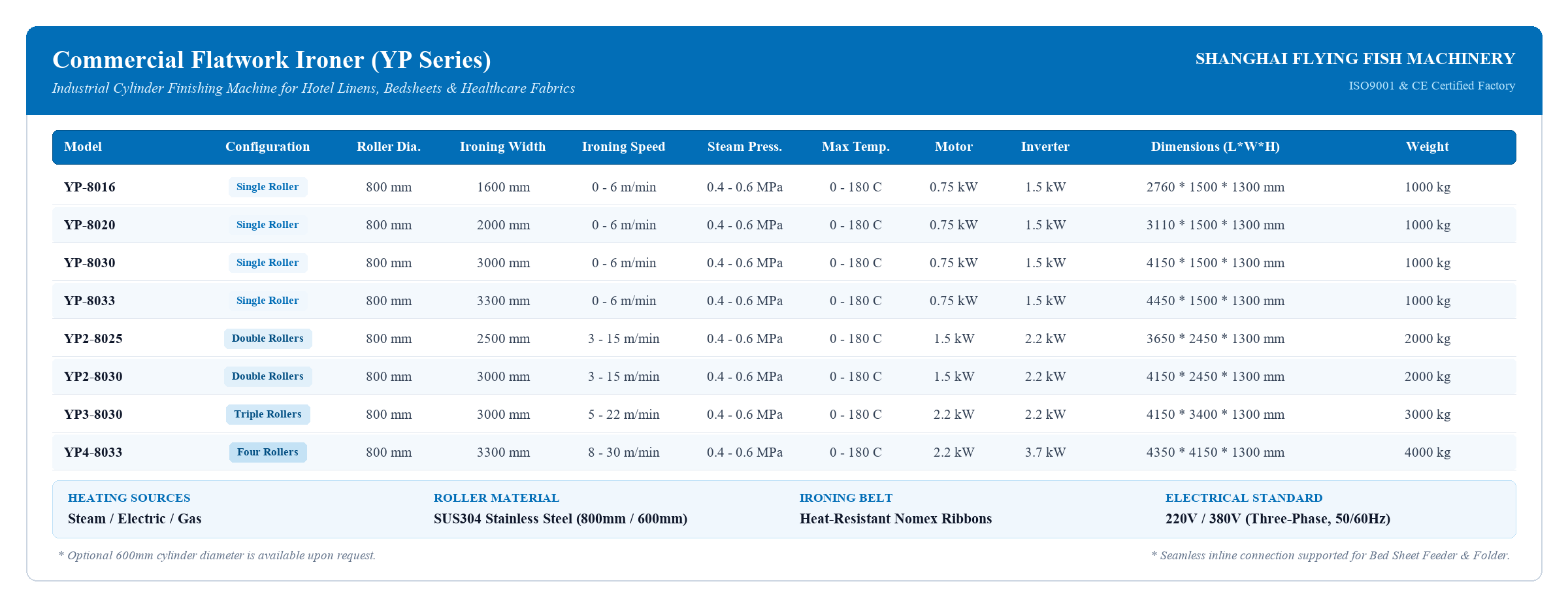Click 4350 * 4150 * 1300 mm dimensions cell
Image resolution: width=1568 pixels, height=607 pixels.
(x=1215, y=452)
